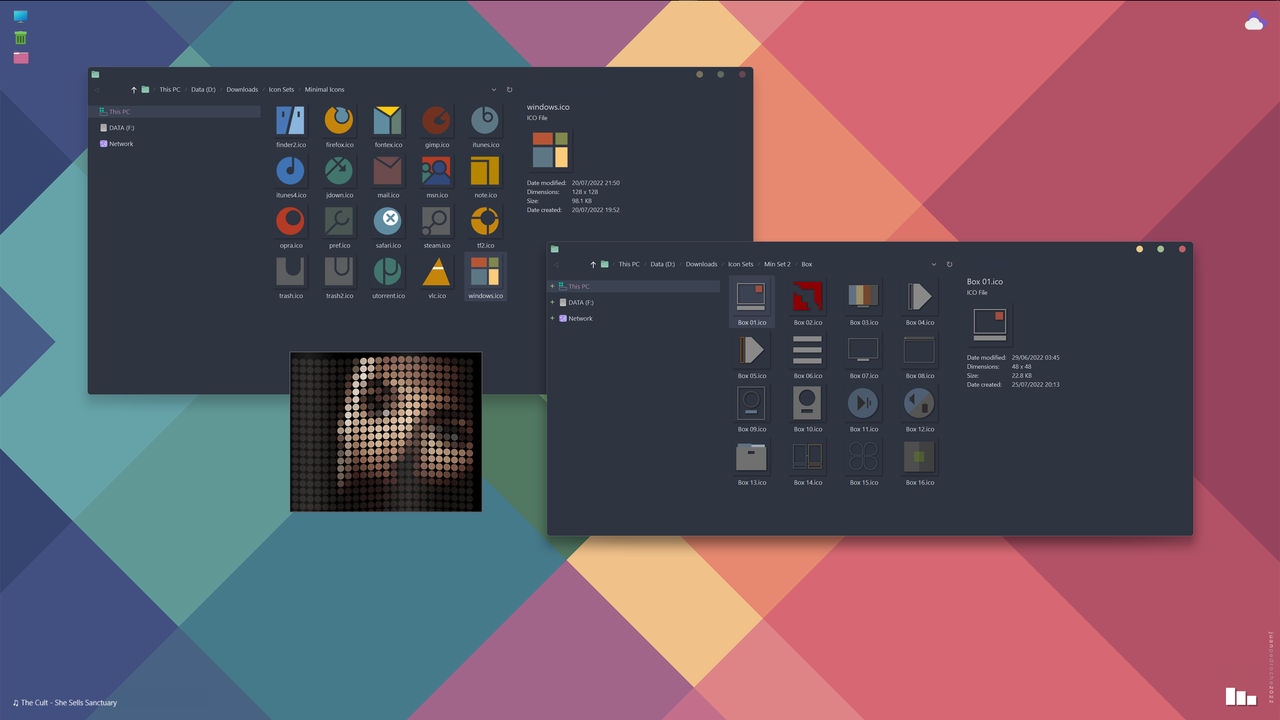Select the pref.ico file
1280x720 pixels.
(x=339, y=227)
